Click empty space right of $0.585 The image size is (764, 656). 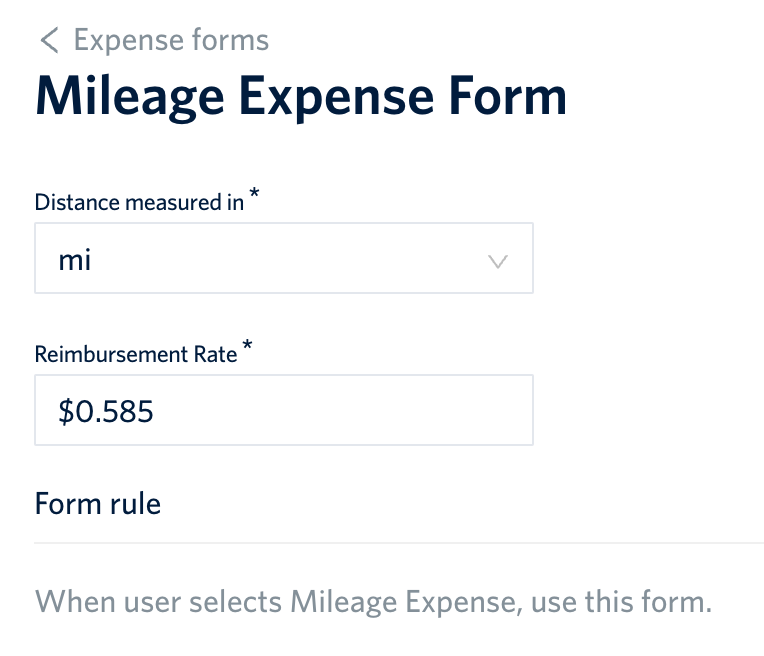point(350,410)
